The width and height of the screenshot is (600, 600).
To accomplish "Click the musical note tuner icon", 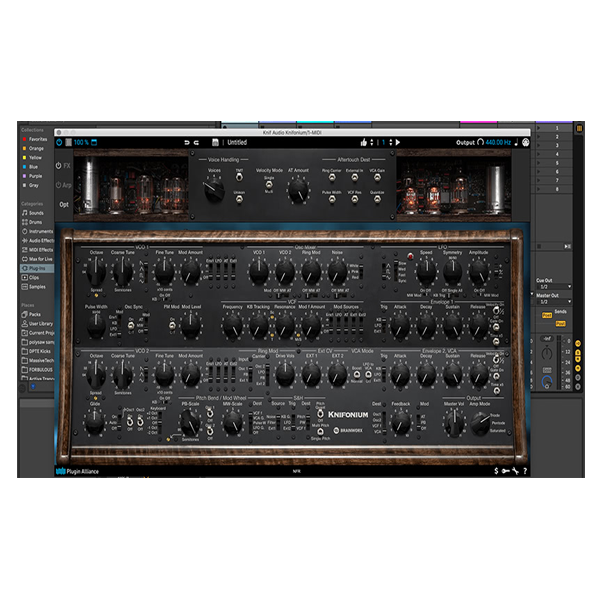I will coord(516,142).
